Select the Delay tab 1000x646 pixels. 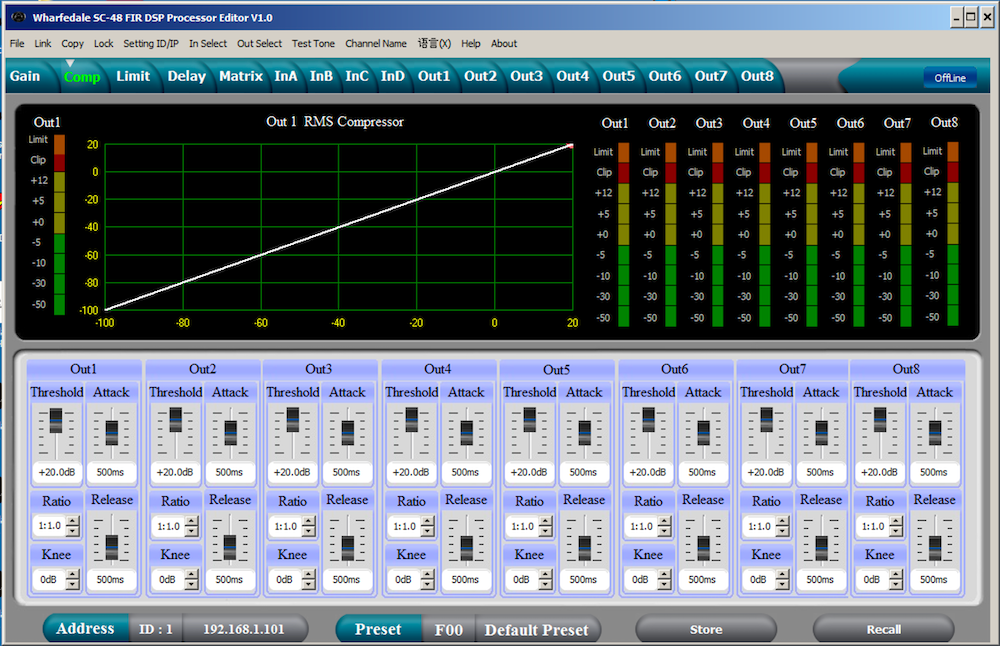point(186,75)
